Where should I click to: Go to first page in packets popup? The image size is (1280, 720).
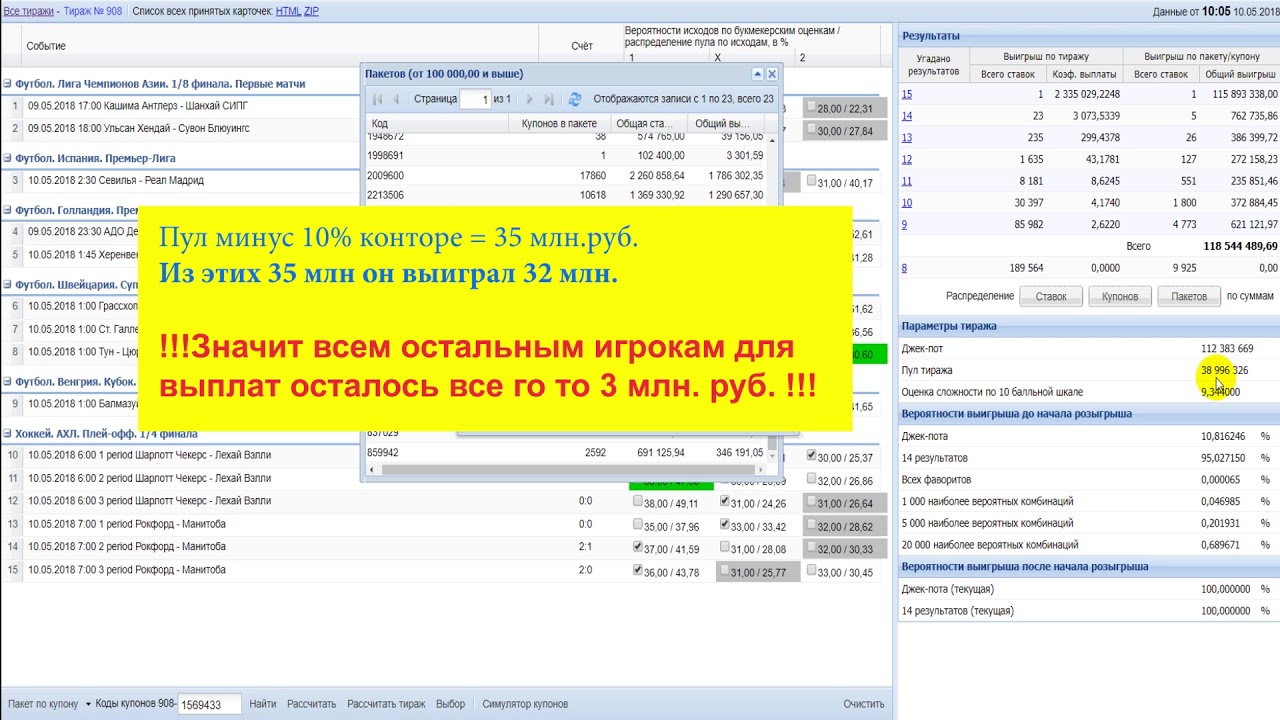click(378, 99)
